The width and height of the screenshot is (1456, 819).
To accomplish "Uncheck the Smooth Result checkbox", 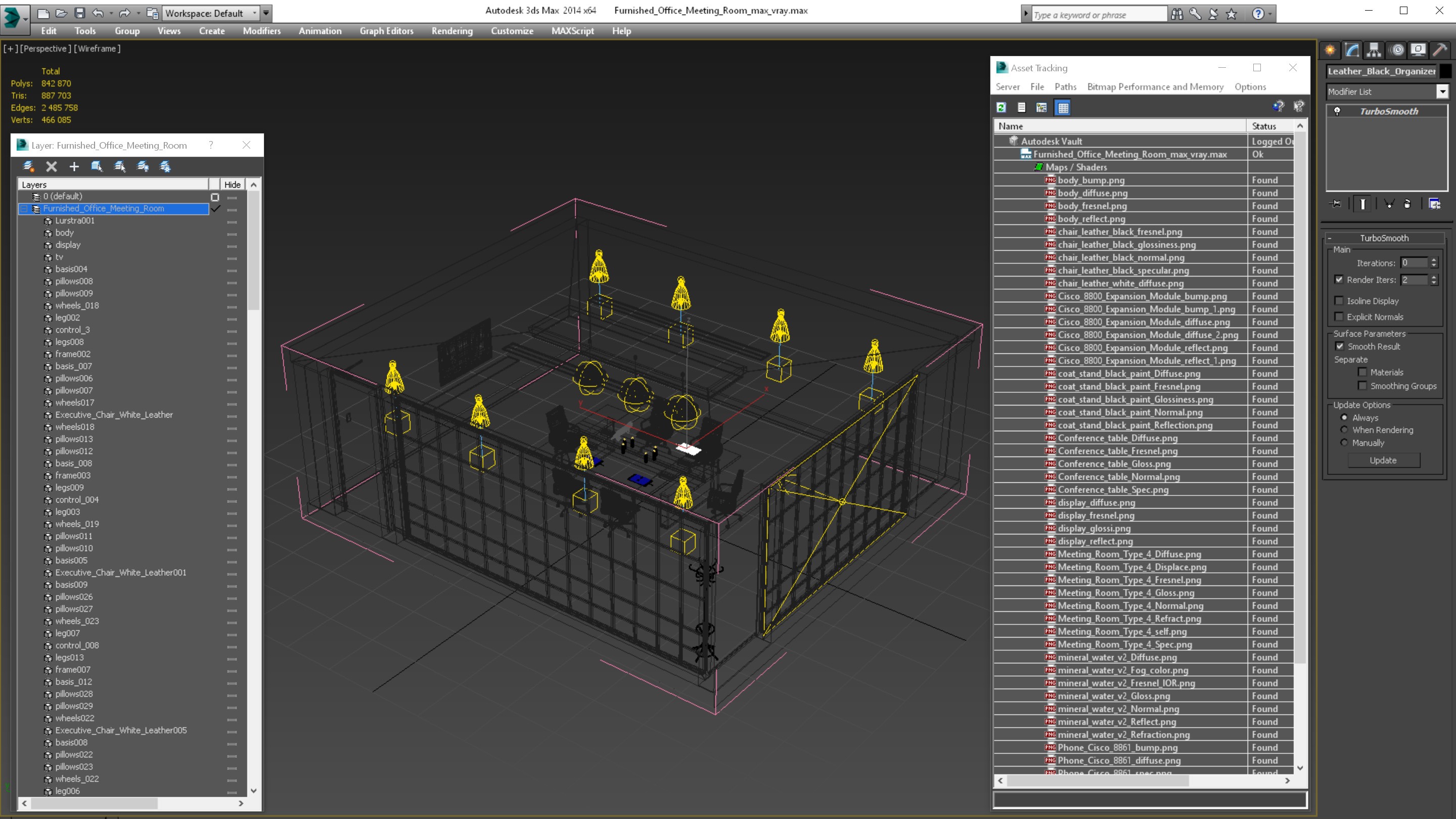I will tap(1340, 346).
